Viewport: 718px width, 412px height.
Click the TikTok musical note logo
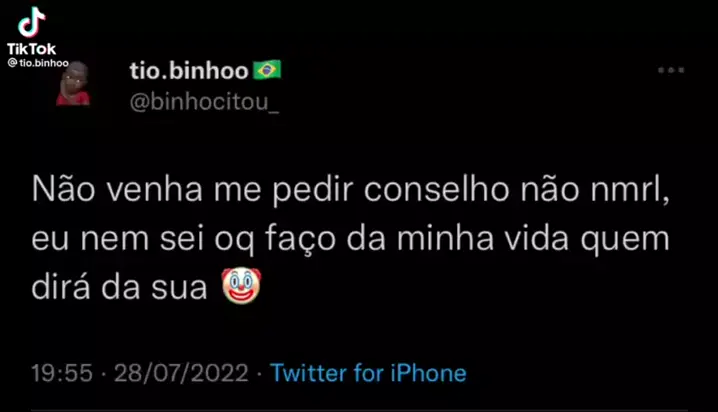[31, 22]
